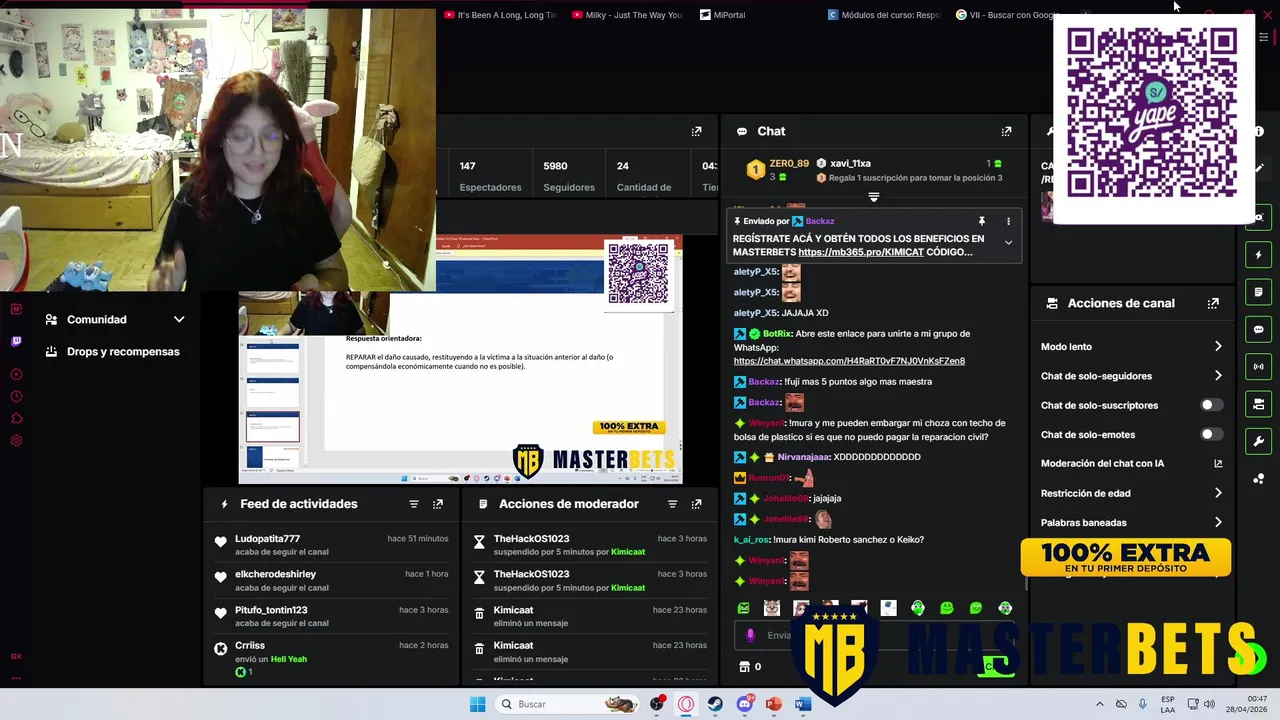Switch to "Módulos del curso" tab
Viewport: 1280px width, 720px height.
click(884, 15)
